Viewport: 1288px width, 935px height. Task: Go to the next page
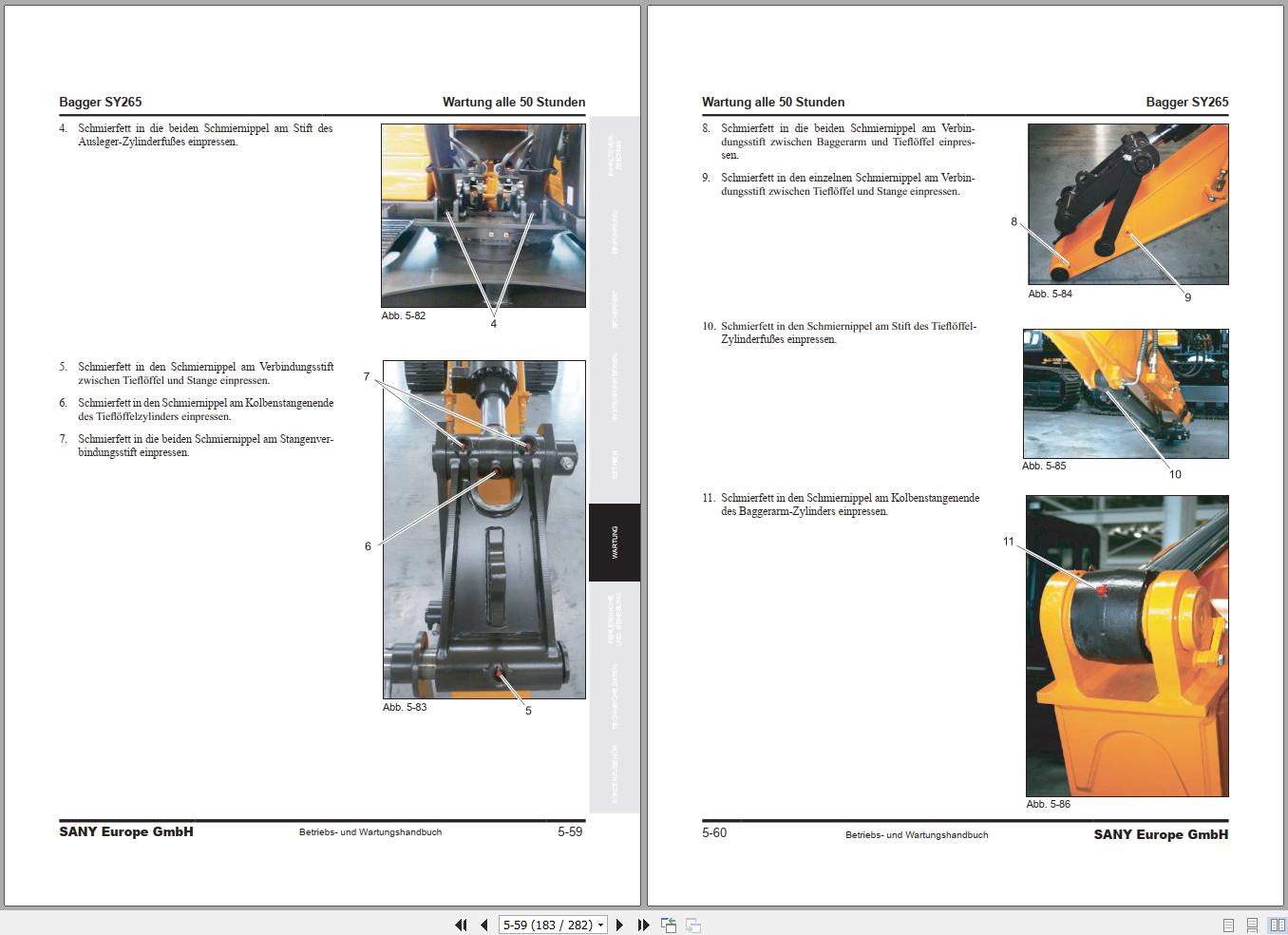tap(620, 925)
